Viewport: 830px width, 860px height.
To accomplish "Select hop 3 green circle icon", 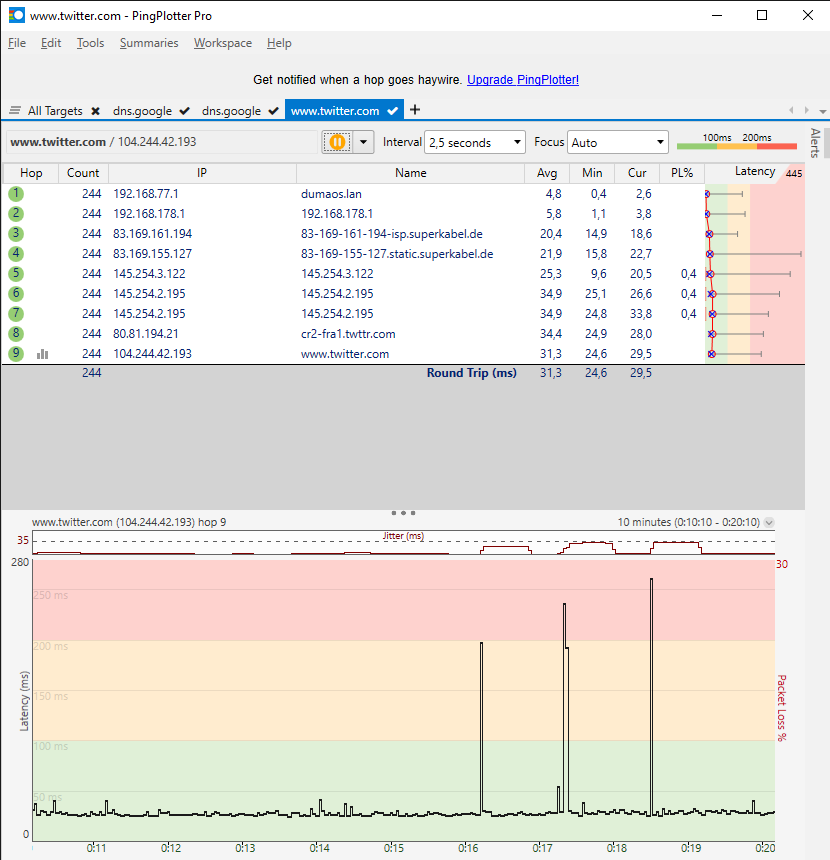I will pyautogui.click(x=16, y=234).
